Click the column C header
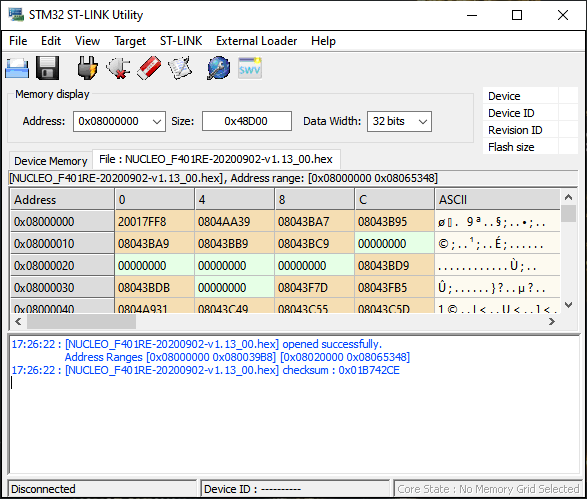The width and height of the screenshot is (587, 499). tap(394, 200)
